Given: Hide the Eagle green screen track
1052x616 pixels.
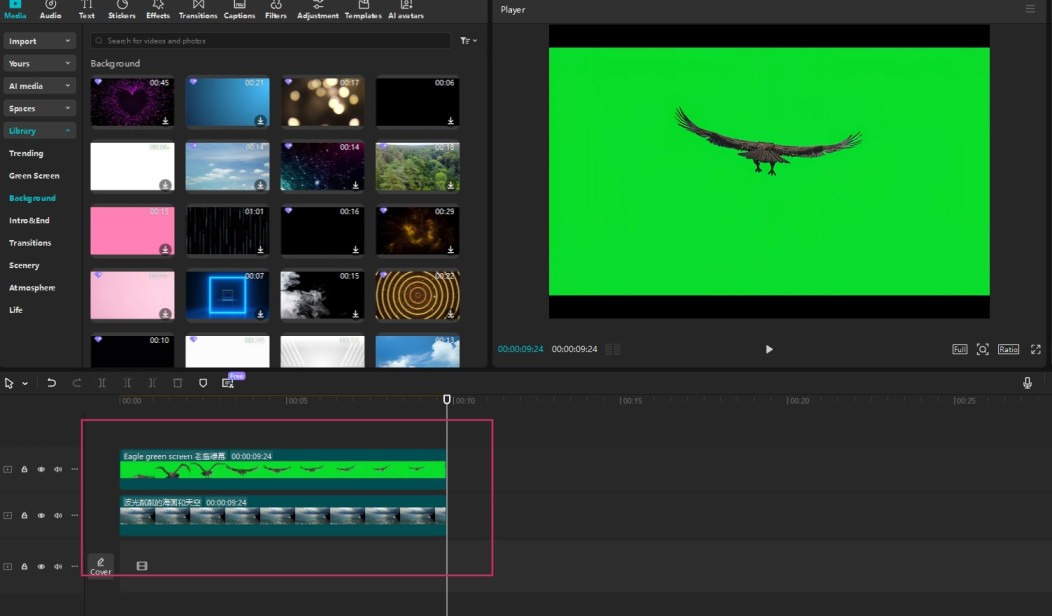Looking at the screenshot, I should (41, 469).
